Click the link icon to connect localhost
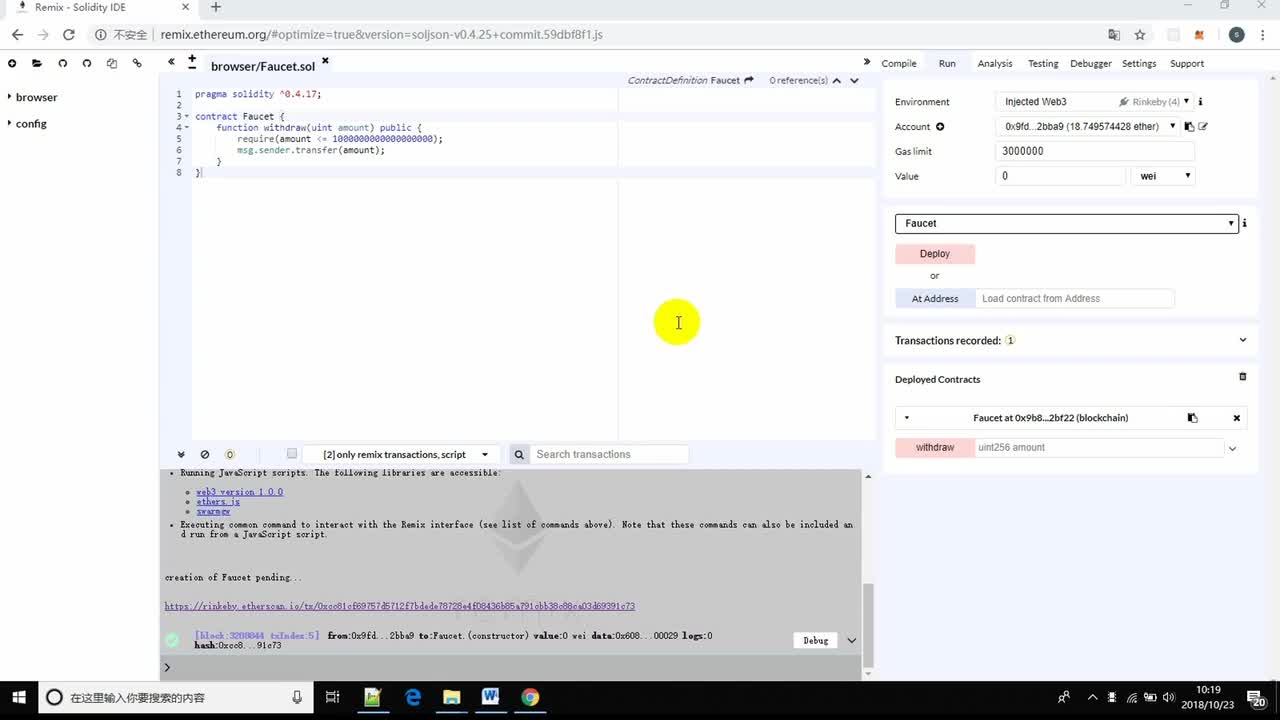1280x720 pixels. pyautogui.click(x=137, y=63)
